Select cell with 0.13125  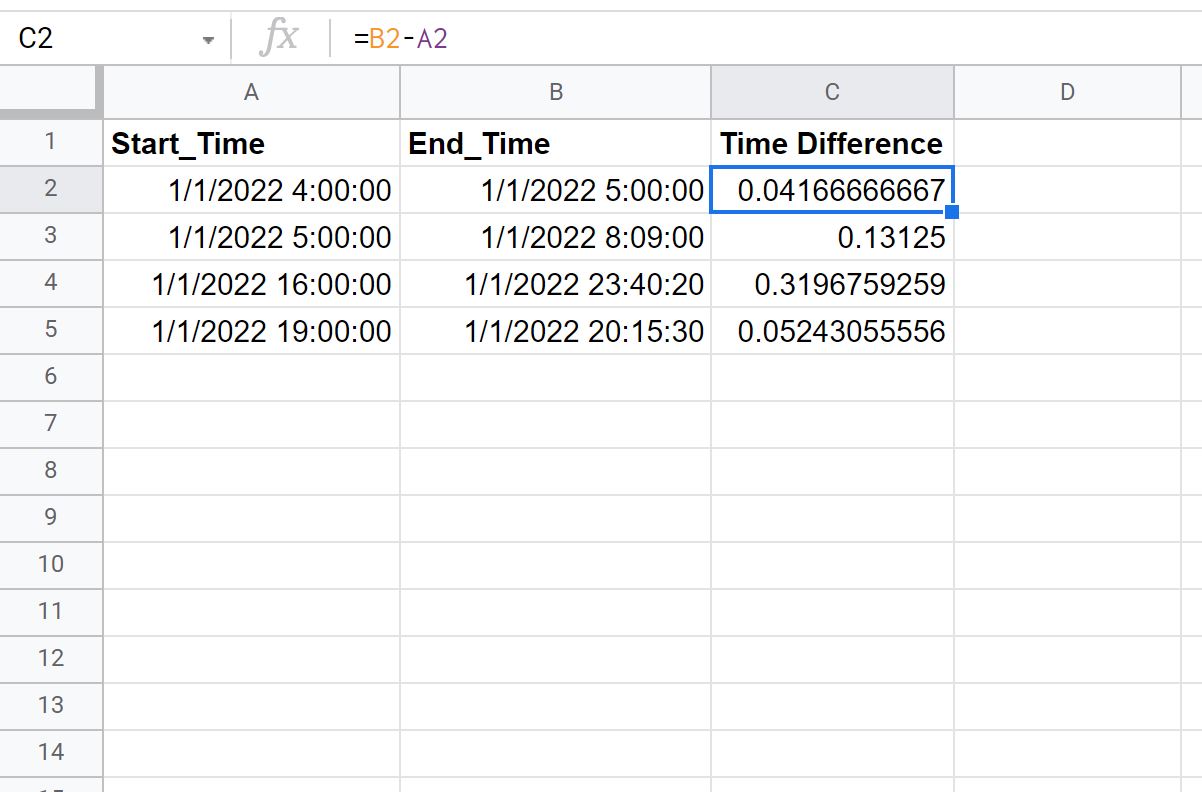pyautogui.click(x=832, y=237)
